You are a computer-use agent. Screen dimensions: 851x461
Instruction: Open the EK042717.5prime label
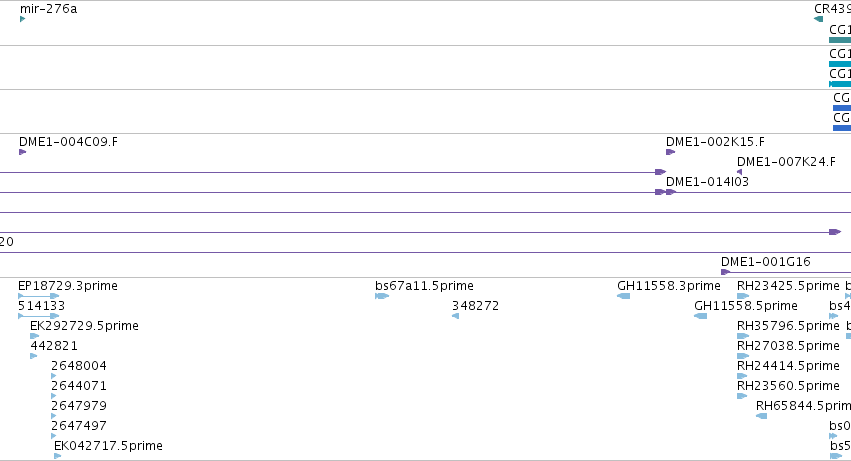click(108, 446)
